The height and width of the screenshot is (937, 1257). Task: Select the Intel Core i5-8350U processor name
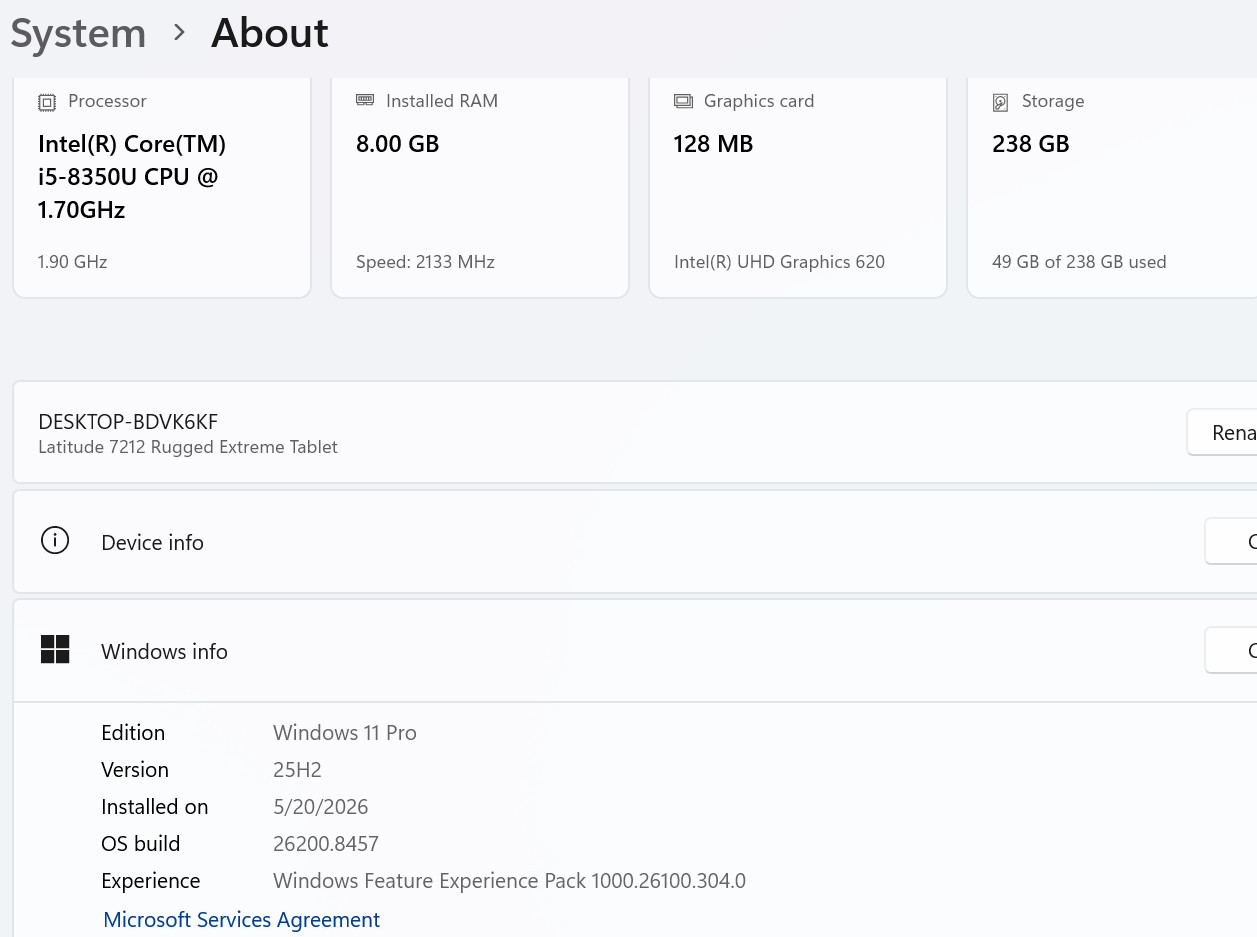(132, 177)
